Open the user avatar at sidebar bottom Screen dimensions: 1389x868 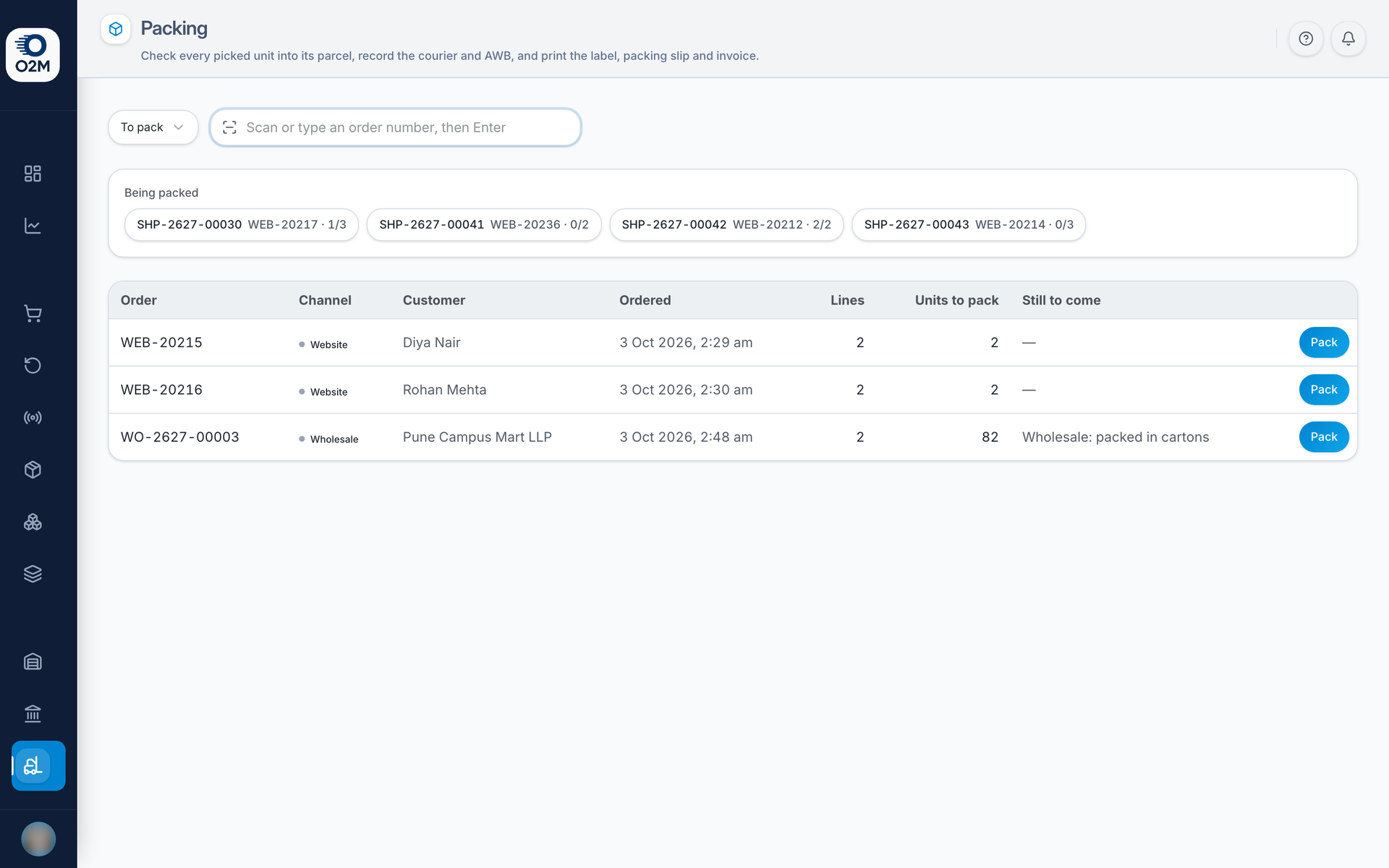(x=38, y=839)
